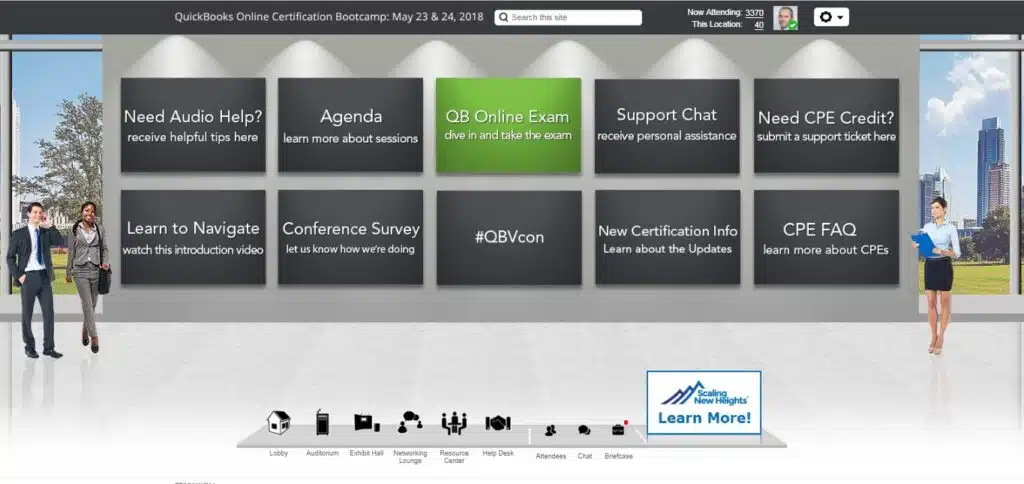This screenshot has height=484, width=1024.
Task: Open the Agenda tile
Action: [351, 125]
